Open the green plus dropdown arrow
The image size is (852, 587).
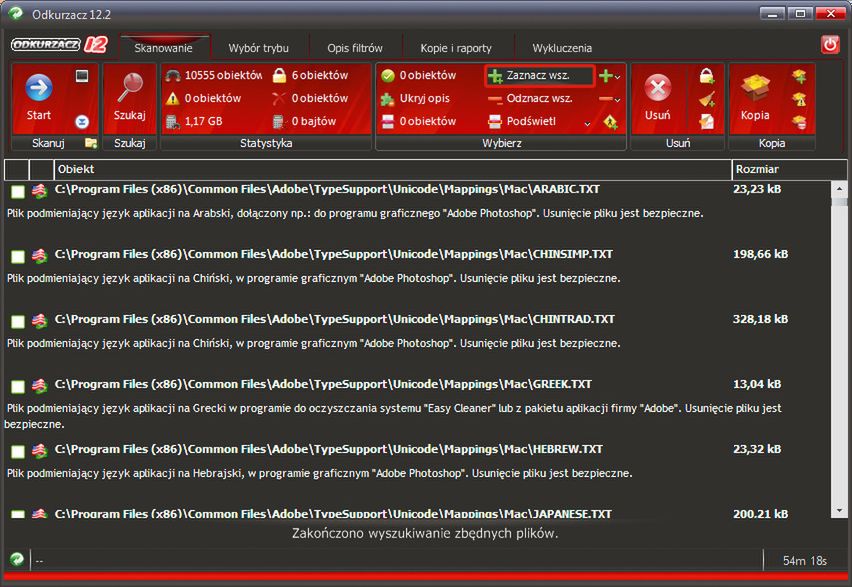click(617, 77)
